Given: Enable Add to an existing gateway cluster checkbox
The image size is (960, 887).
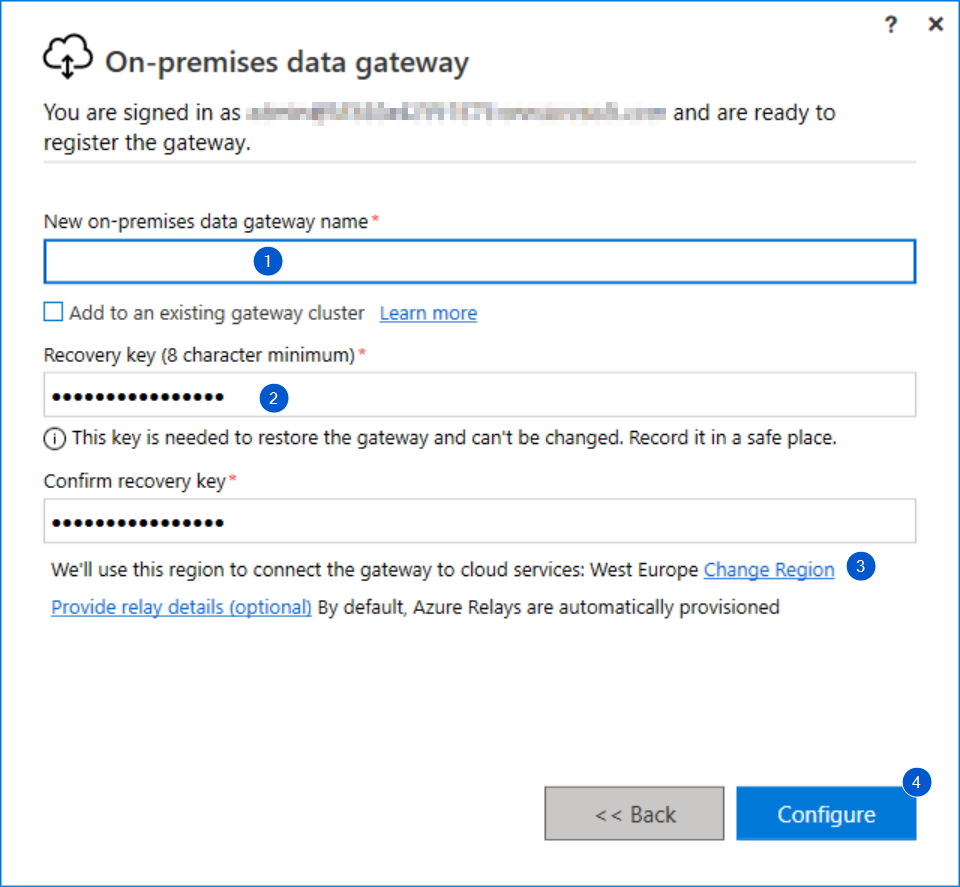Looking at the screenshot, I should click(53, 312).
